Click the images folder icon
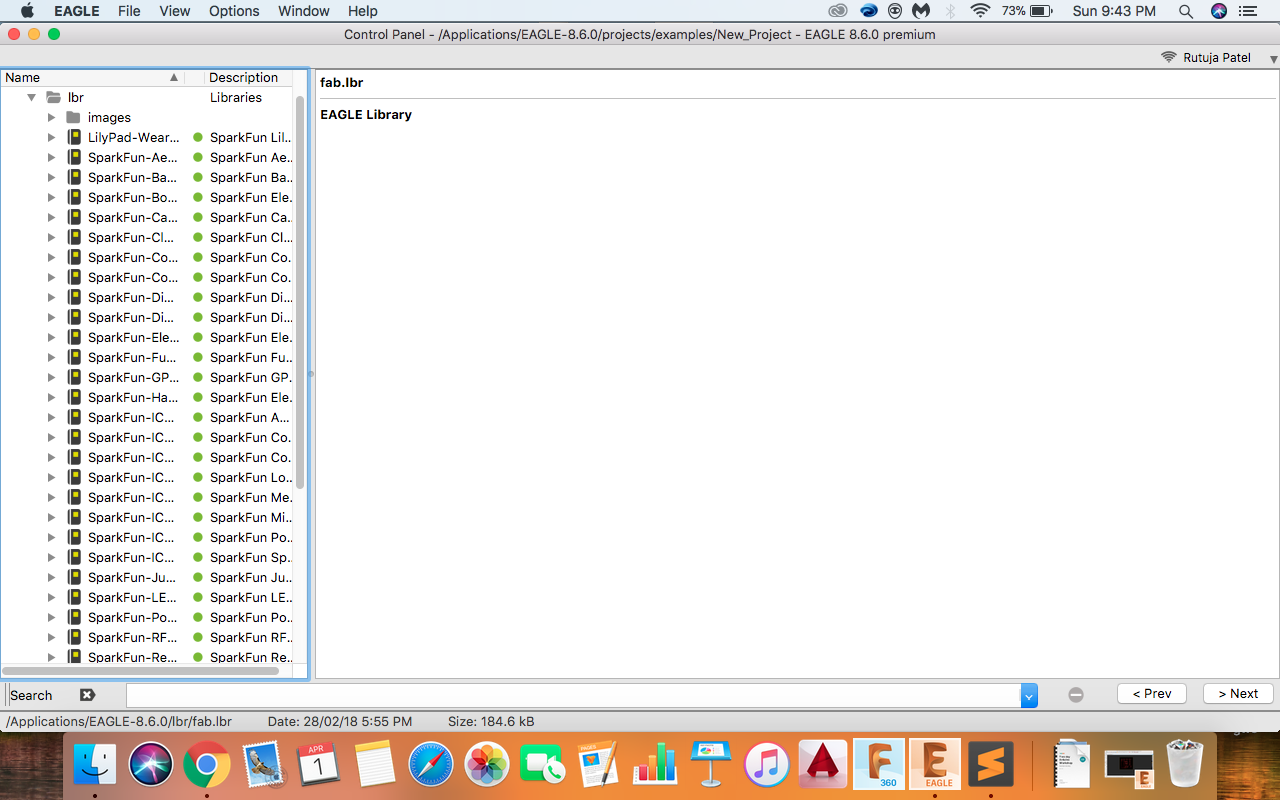The image size is (1280, 800). [74, 117]
